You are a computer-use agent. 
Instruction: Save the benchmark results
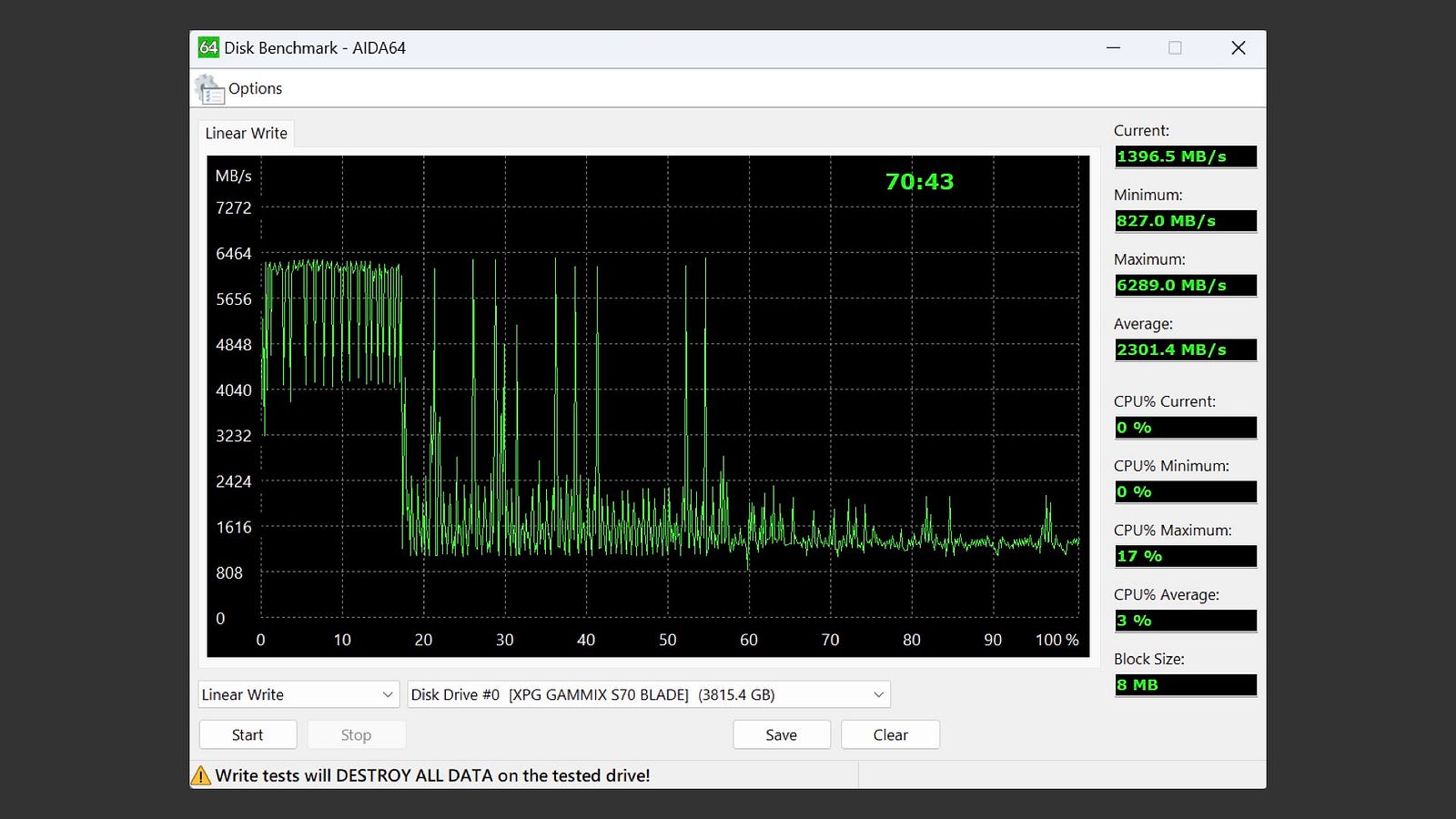click(x=781, y=734)
